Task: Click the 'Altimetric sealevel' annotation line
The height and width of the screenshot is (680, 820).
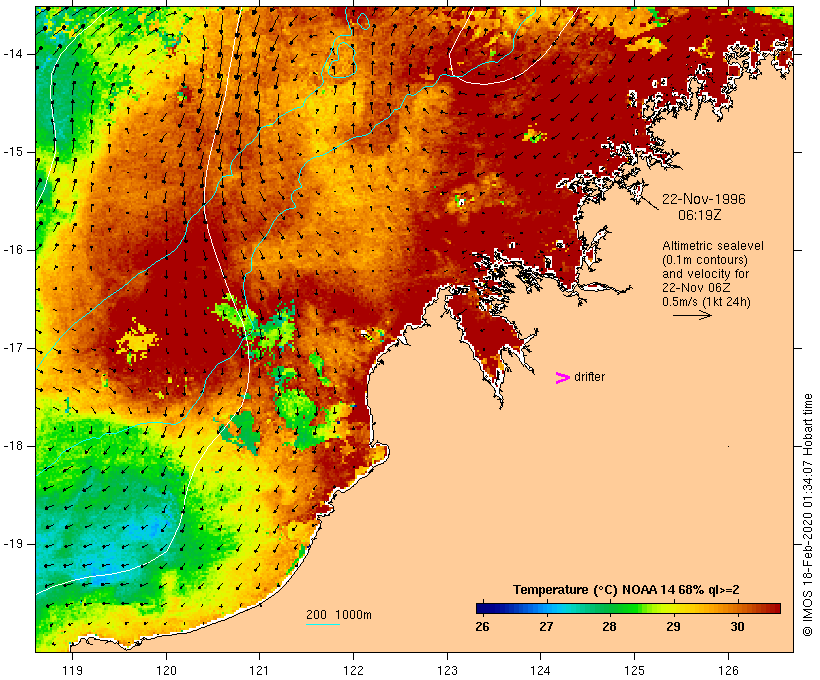Action: 713,246
